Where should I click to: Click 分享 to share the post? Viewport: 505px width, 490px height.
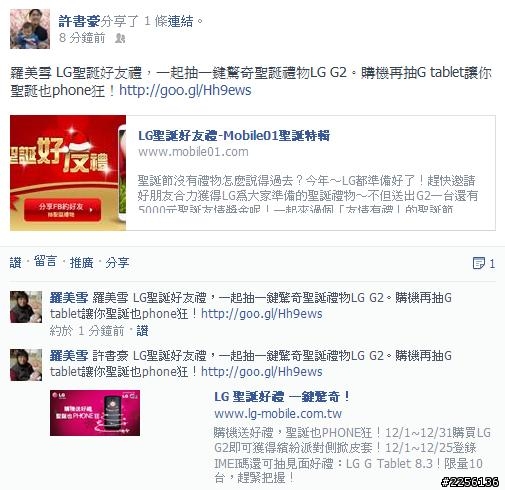click(117, 263)
